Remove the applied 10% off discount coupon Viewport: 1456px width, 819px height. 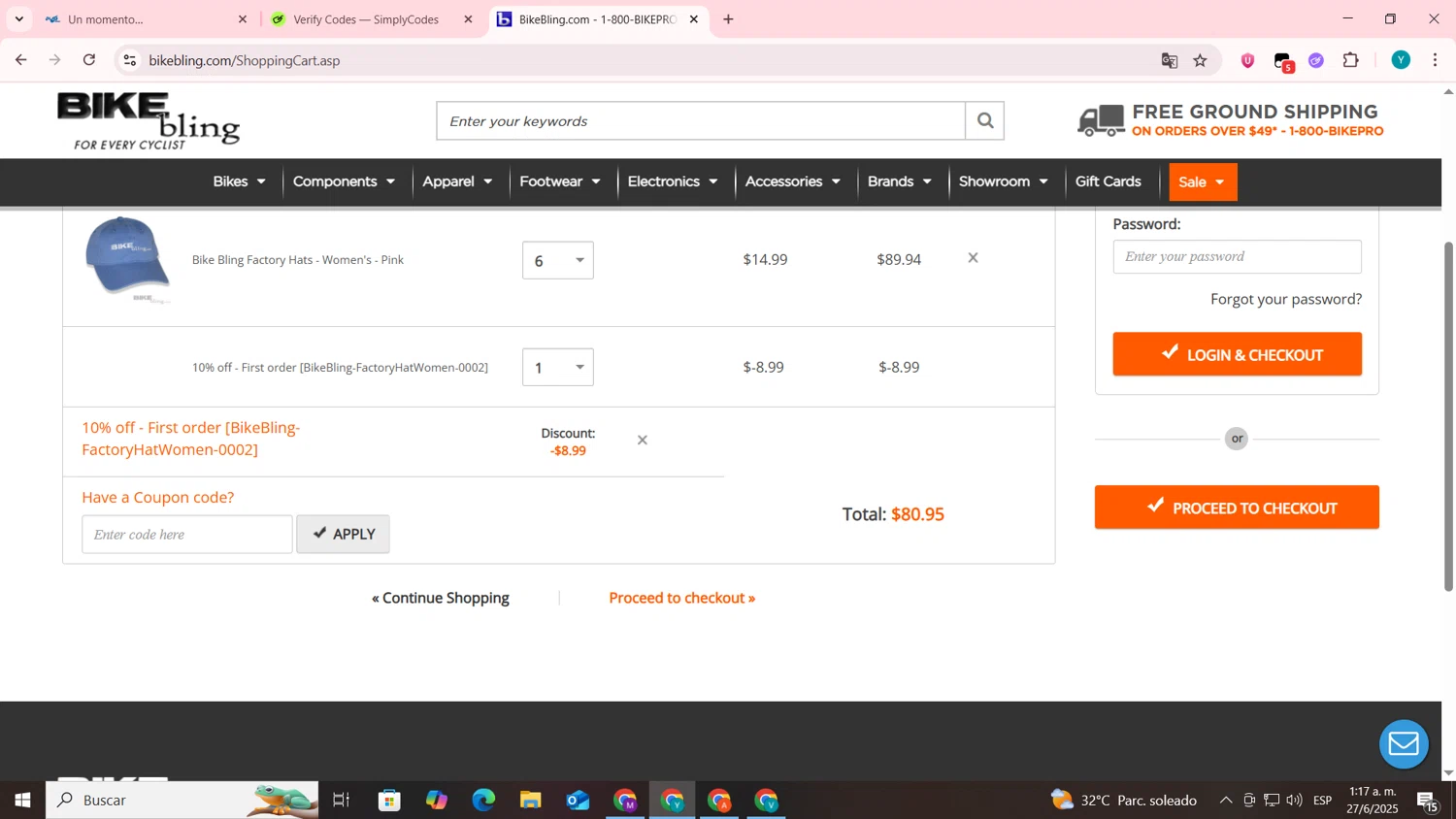(x=642, y=441)
